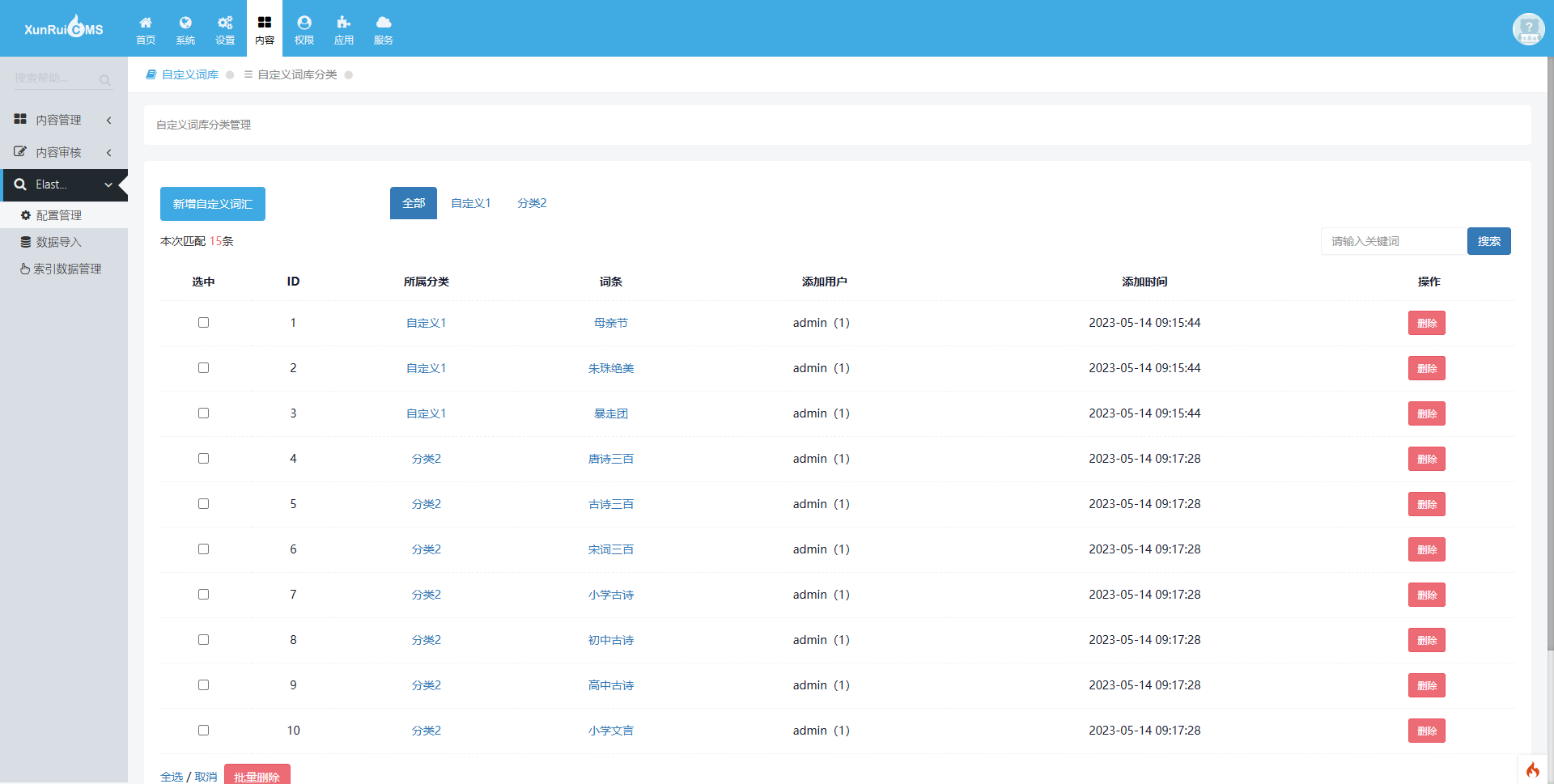
Task: Select the 内容 grid icon tab
Action: pos(265,23)
